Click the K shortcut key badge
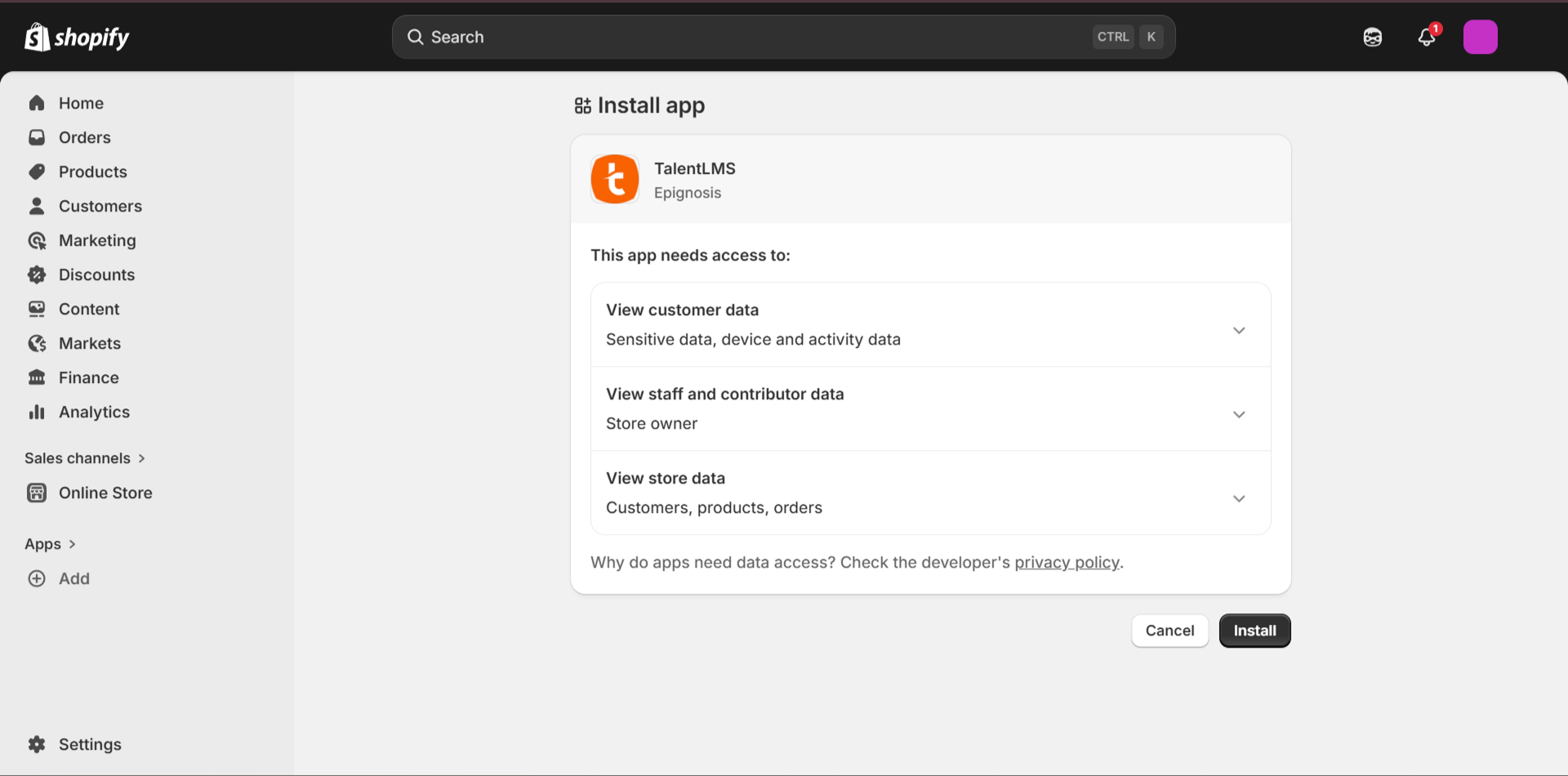 pyautogui.click(x=1151, y=37)
